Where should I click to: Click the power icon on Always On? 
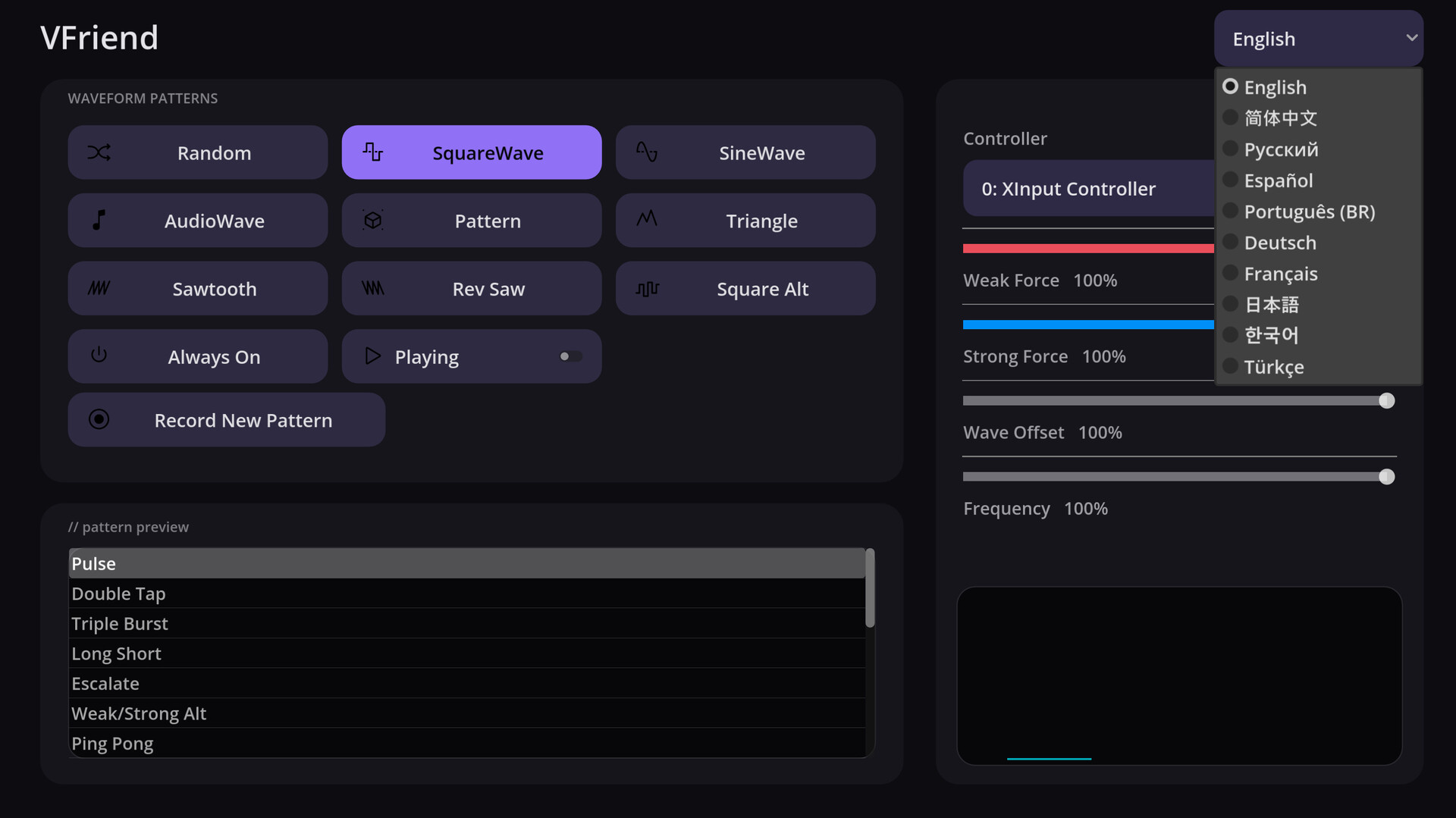click(99, 355)
